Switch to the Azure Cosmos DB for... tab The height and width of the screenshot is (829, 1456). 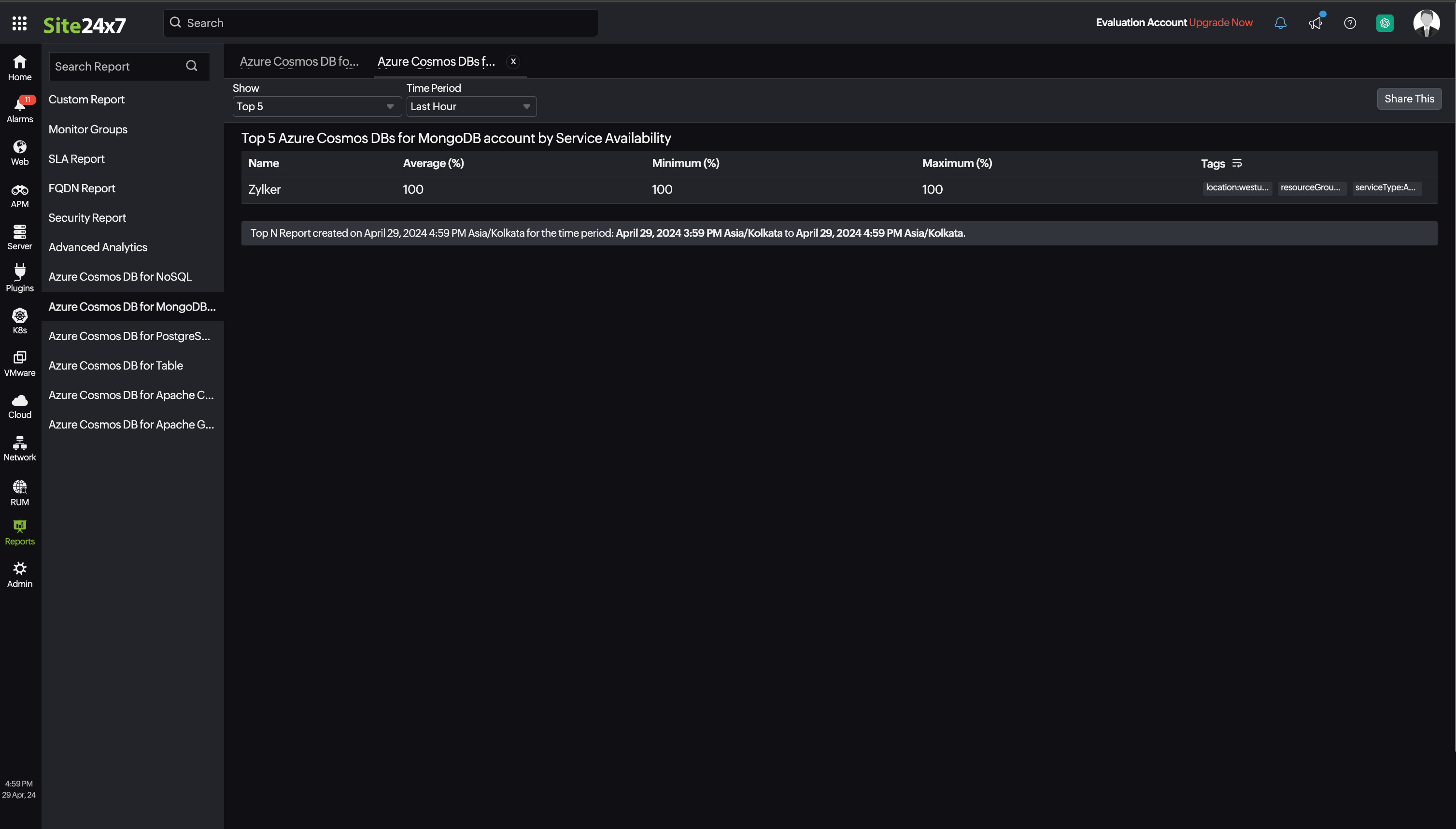(x=300, y=61)
